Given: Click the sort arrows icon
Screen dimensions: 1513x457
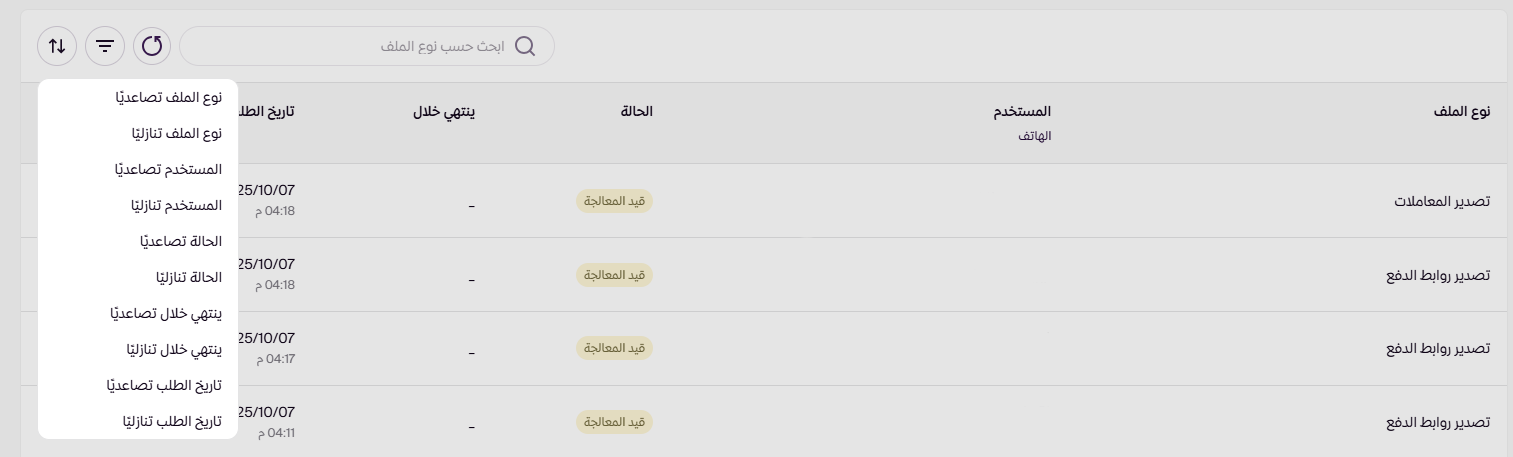Looking at the screenshot, I should [x=57, y=46].
